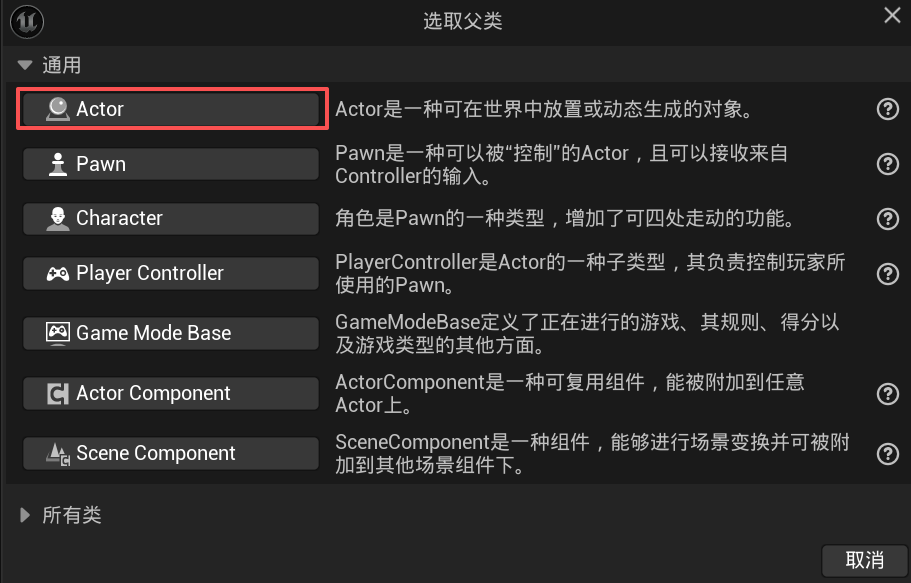Show Player Controller documentation help icon
Image resolution: width=911 pixels, height=583 pixels.
pyautogui.click(x=887, y=273)
